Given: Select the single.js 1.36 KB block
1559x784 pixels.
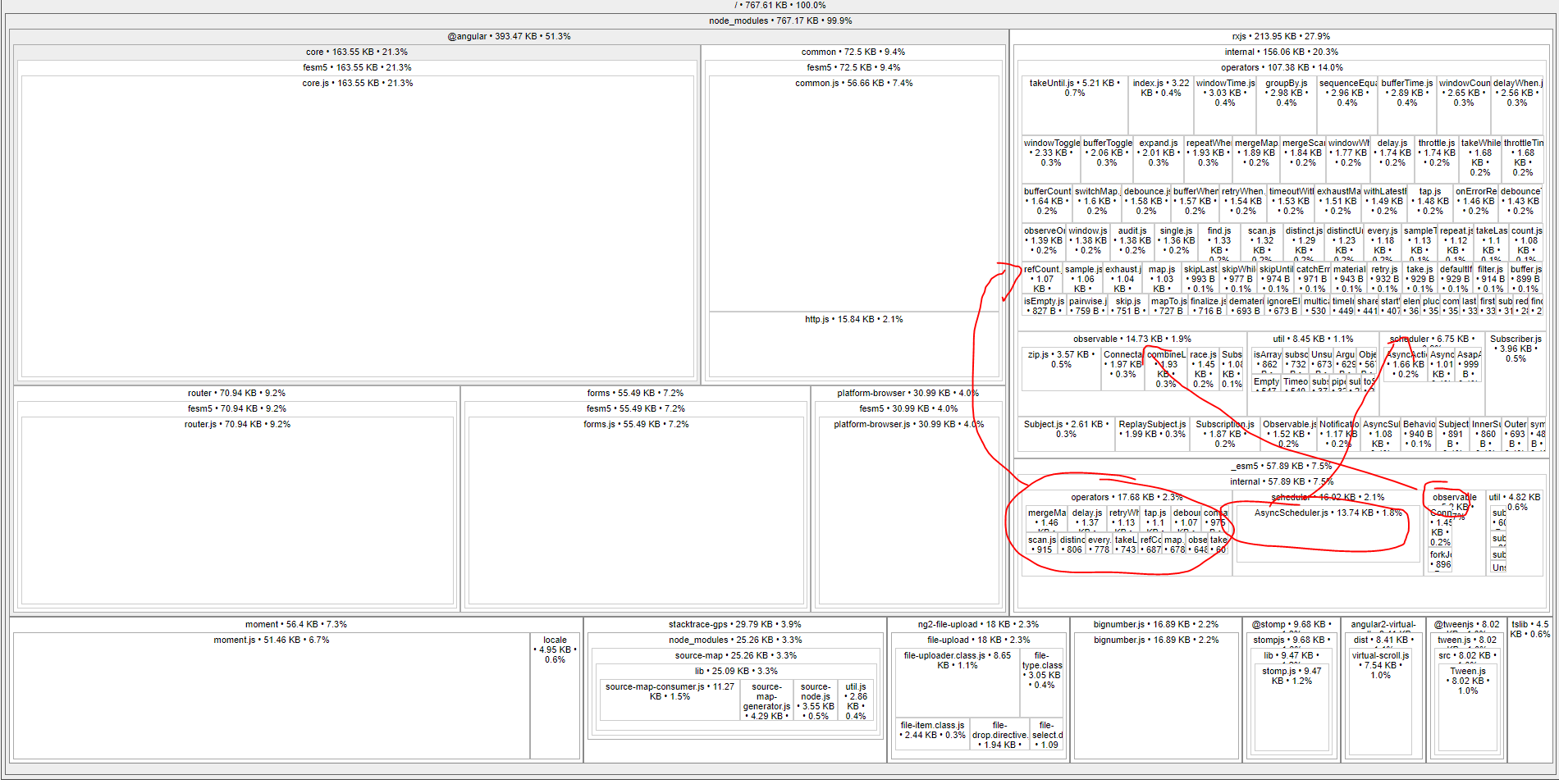Looking at the screenshot, I should (x=1177, y=243).
